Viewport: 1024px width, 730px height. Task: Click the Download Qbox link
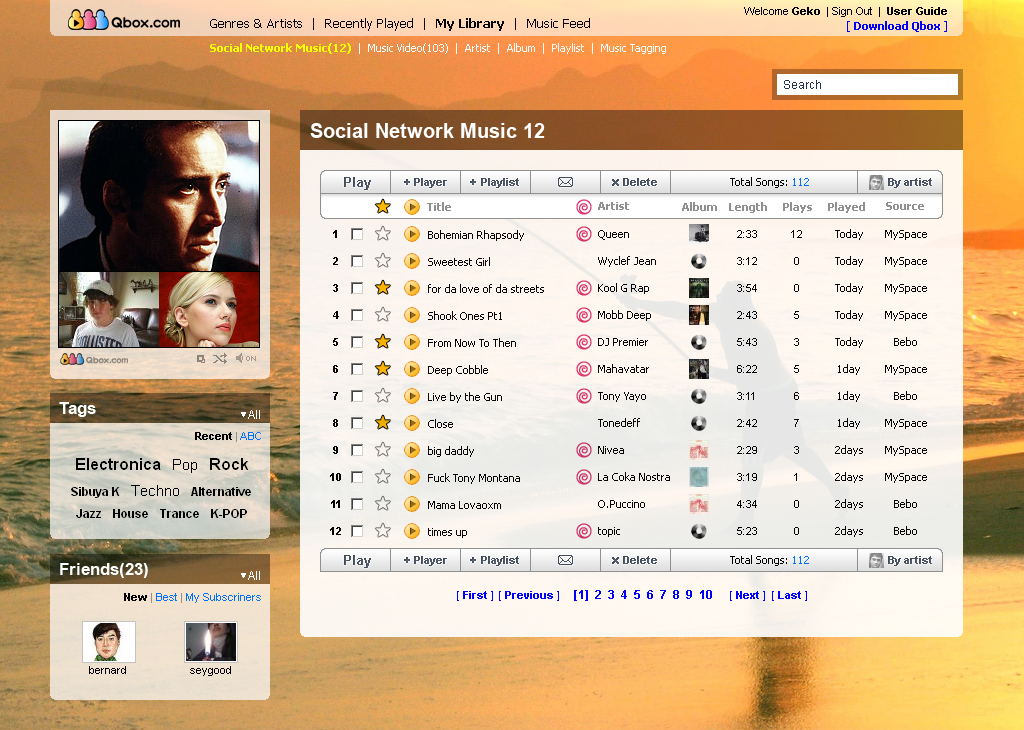click(x=897, y=26)
